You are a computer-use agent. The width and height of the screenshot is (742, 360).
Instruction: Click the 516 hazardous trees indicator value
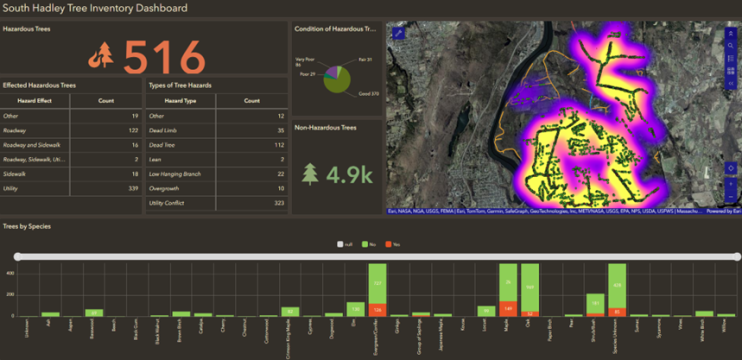coord(164,57)
